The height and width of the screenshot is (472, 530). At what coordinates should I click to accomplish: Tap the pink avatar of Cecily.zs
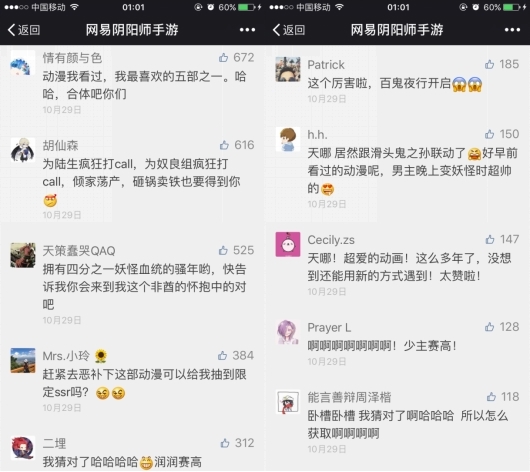tap(288, 244)
